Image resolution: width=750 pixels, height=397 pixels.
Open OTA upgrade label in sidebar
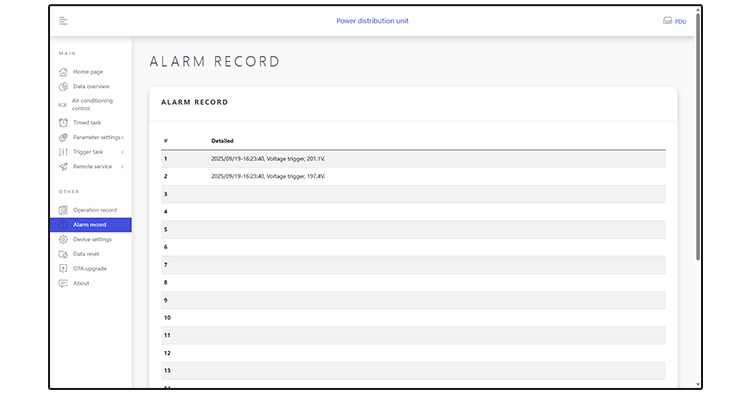90,269
